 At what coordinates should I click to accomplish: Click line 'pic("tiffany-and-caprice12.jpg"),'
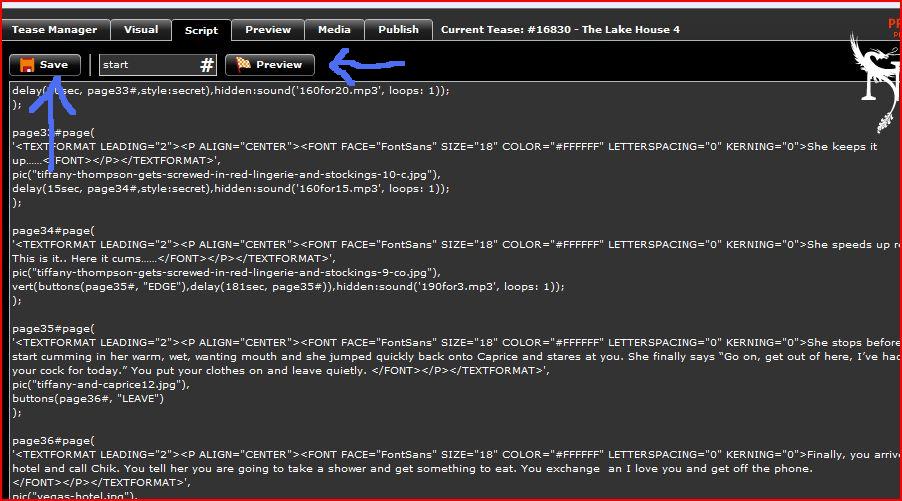point(101,384)
